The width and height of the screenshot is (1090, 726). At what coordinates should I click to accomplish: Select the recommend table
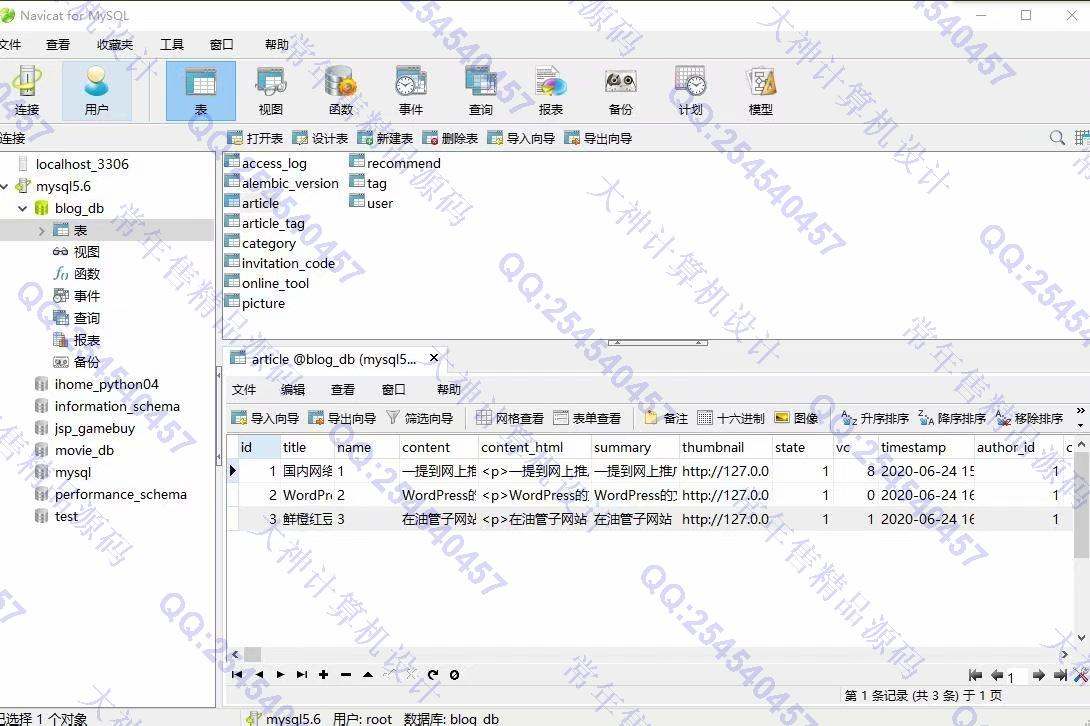click(x=395, y=163)
